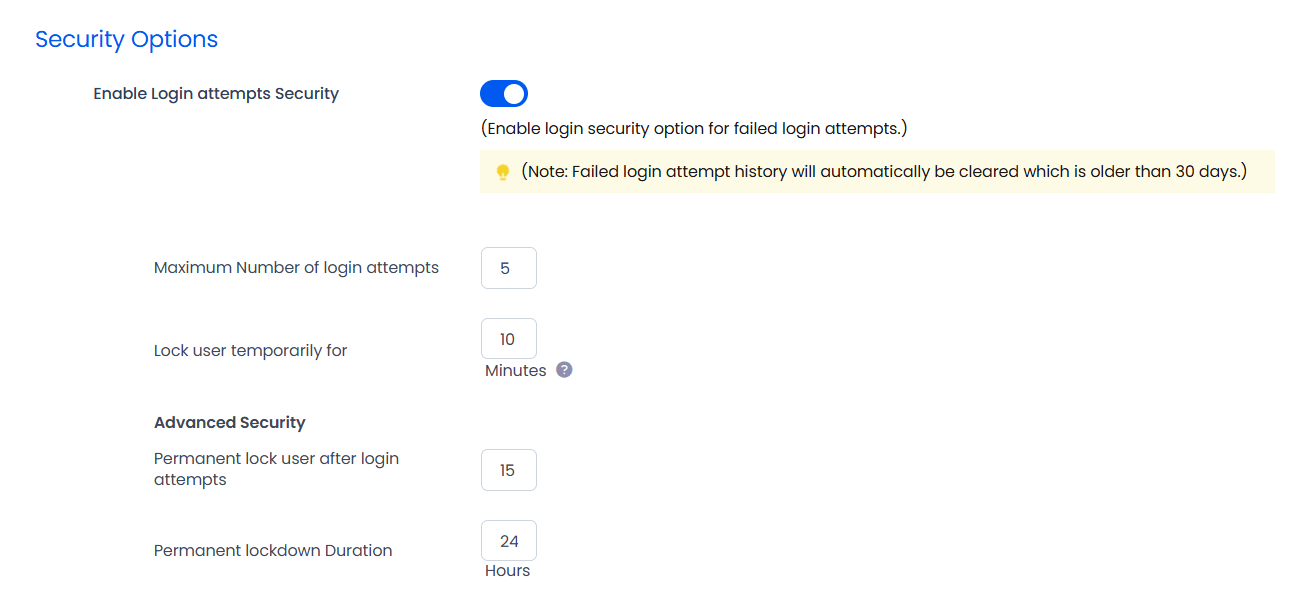Focus the Permanent lockdown Duration input

click(509, 541)
